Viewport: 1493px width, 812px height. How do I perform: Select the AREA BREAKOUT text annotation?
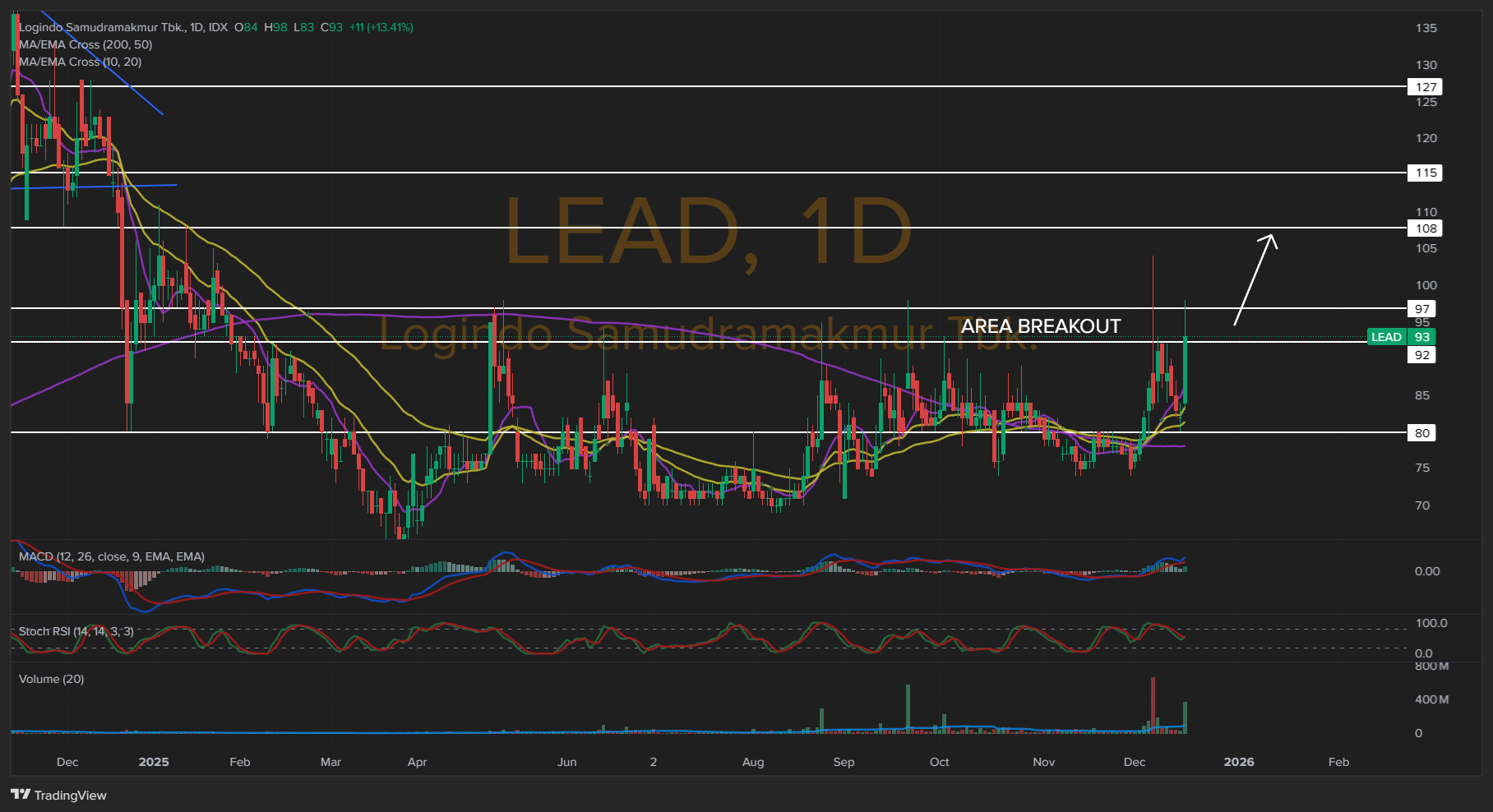click(1040, 326)
